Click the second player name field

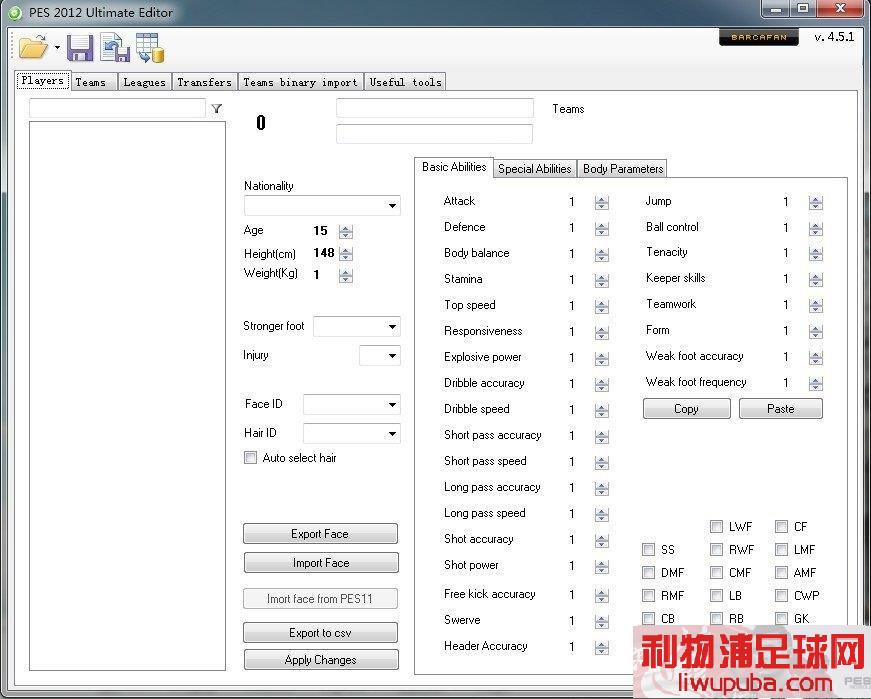pyautogui.click(x=434, y=134)
